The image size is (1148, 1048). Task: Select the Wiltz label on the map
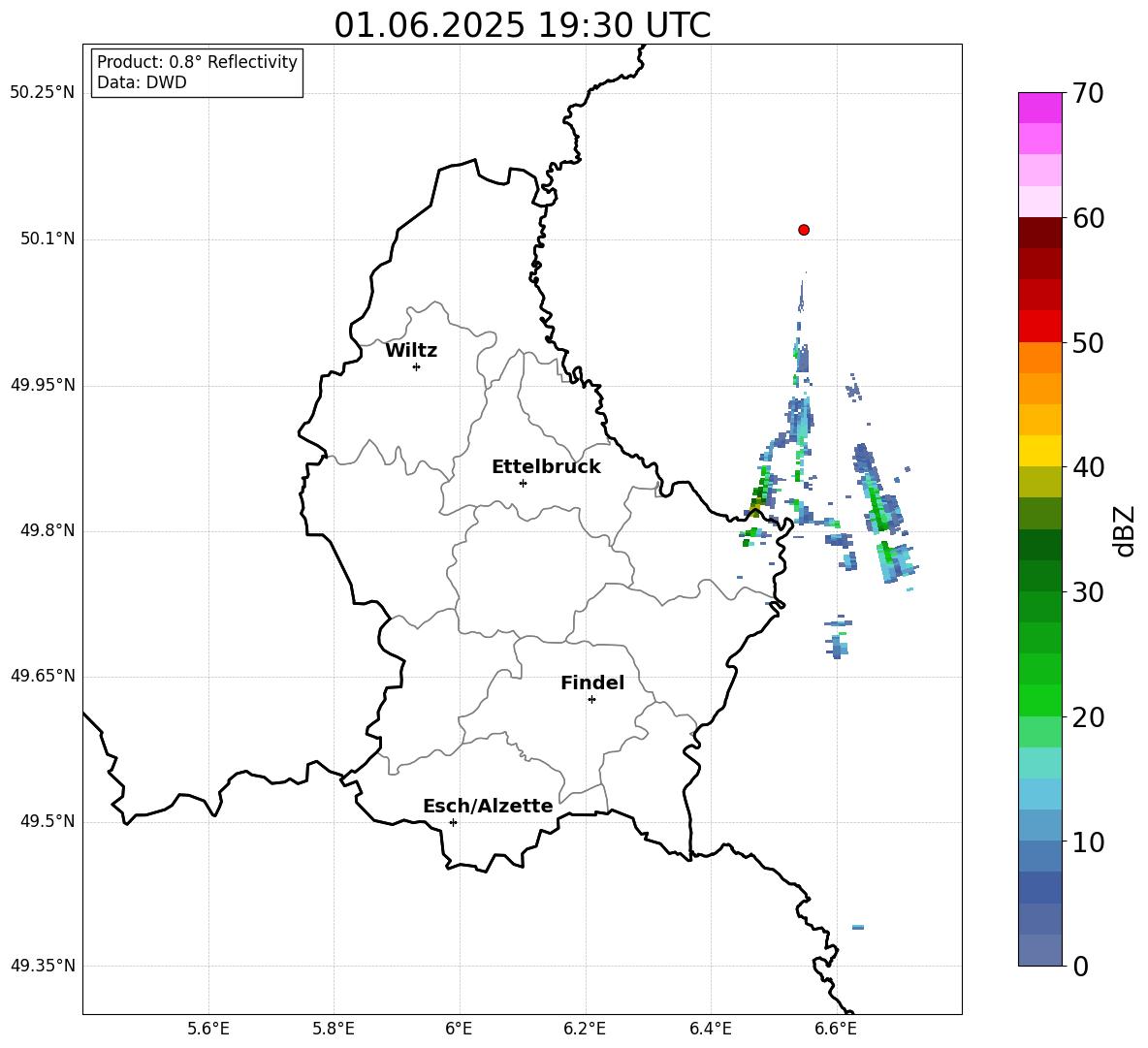pos(411,351)
